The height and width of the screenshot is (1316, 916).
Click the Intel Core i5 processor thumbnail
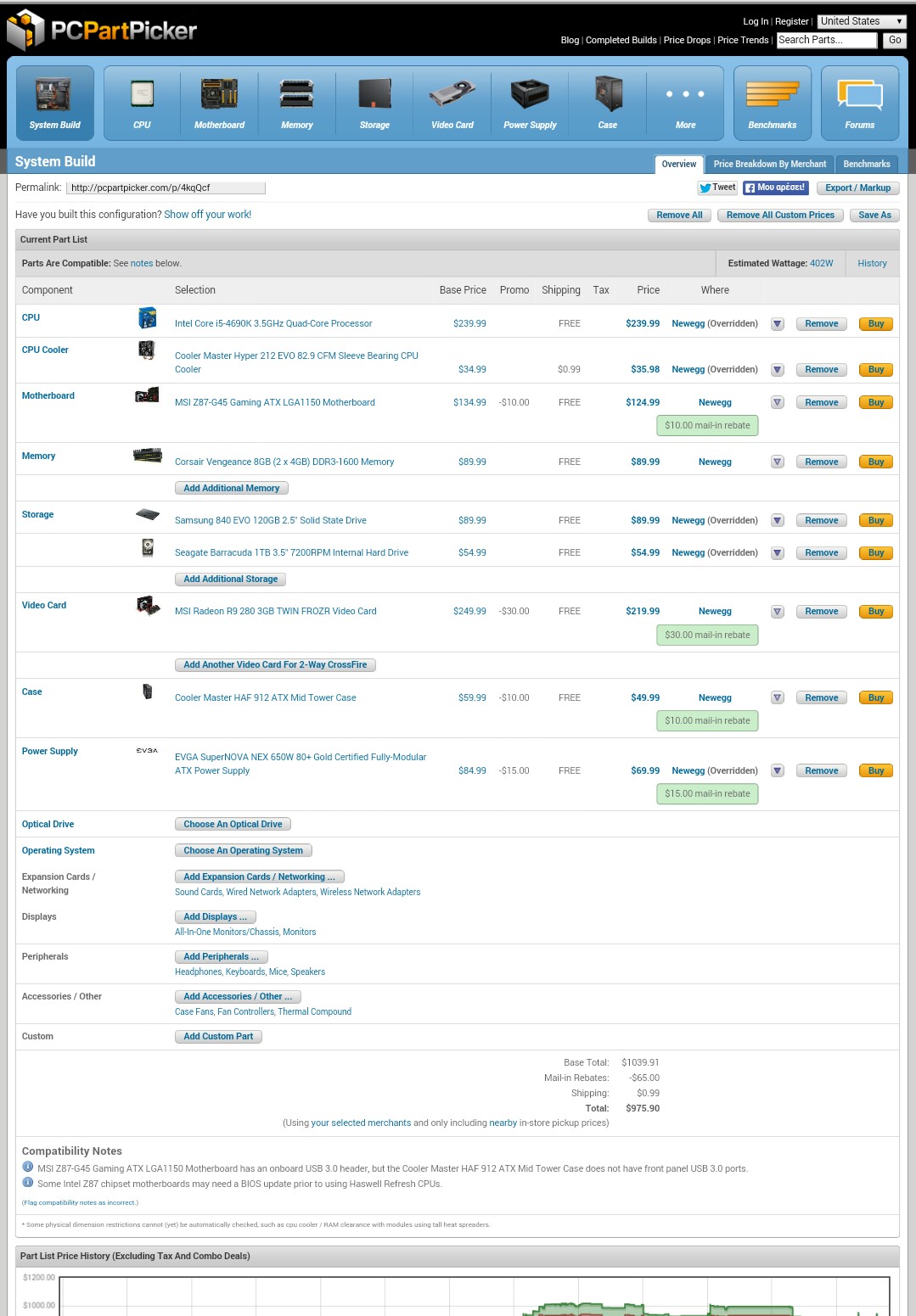148,318
